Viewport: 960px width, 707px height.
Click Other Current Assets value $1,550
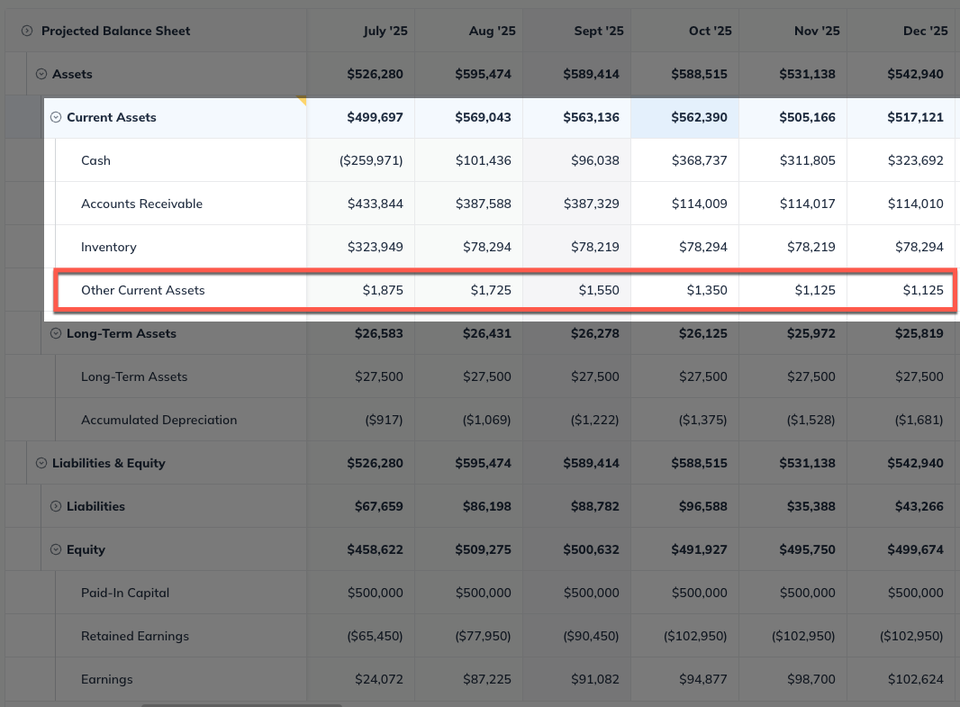click(599, 290)
